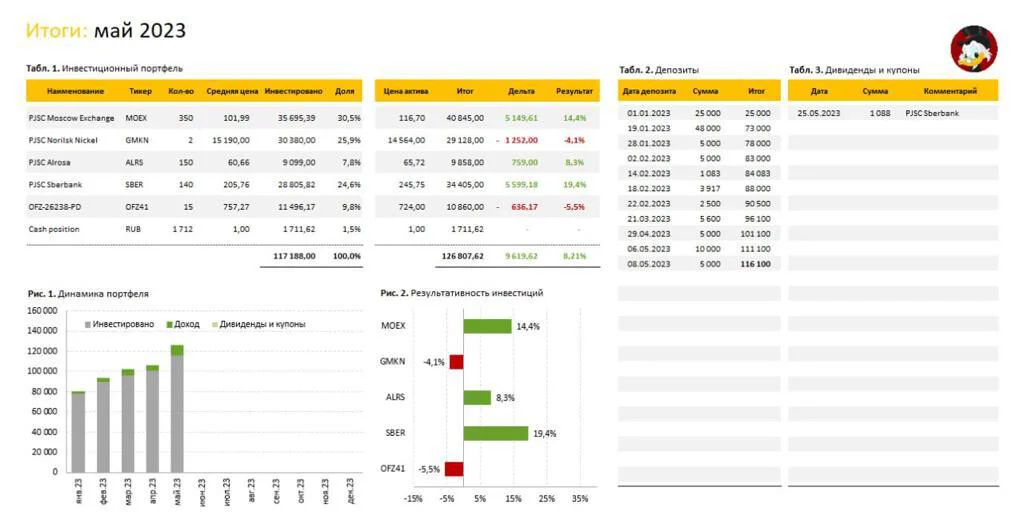
Task: Click the Тикер column header
Action: (140, 91)
